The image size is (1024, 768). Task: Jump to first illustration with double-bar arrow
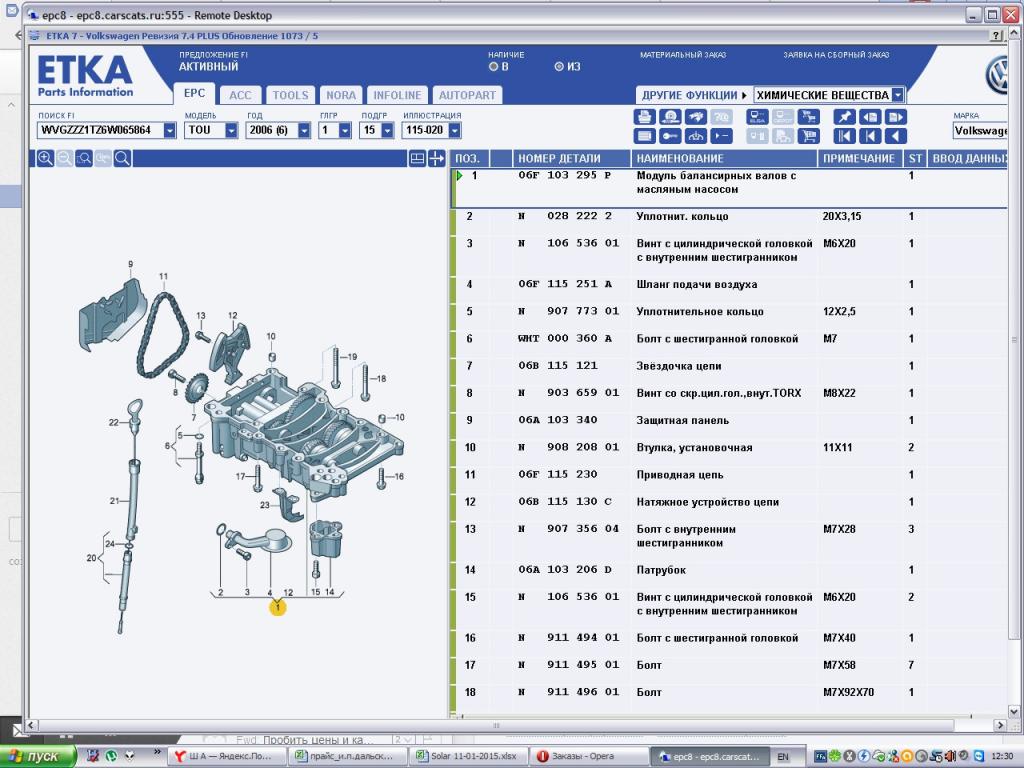pyautogui.click(x=844, y=136)
